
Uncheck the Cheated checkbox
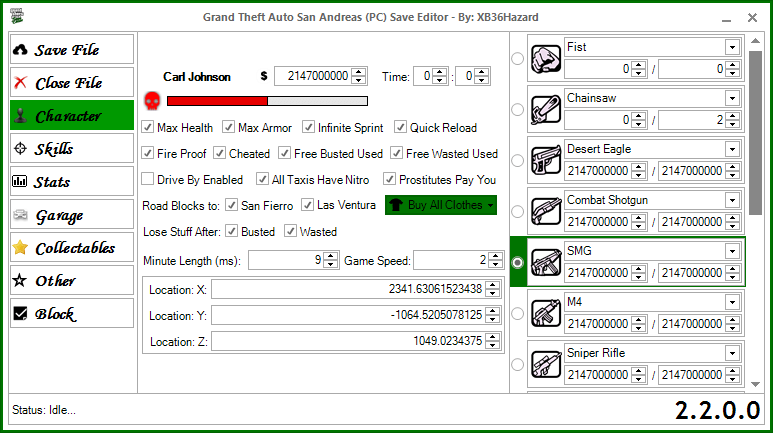[x=219, y=153]
